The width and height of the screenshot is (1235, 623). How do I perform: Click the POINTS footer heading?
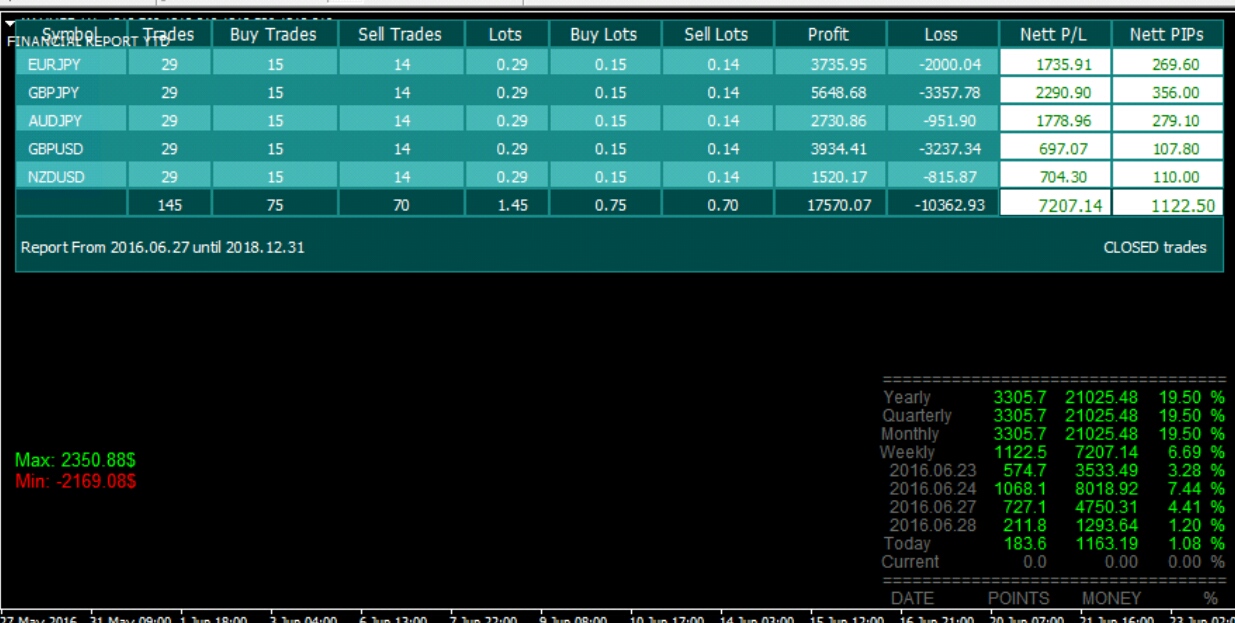tap(1018, 598)
